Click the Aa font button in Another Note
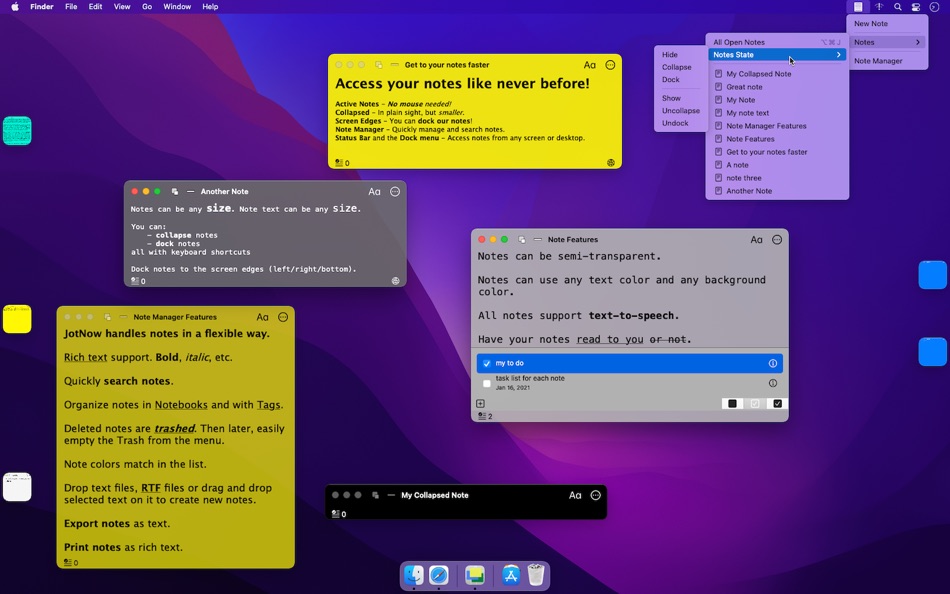950x594 pixels. click(x=374, y=192)
